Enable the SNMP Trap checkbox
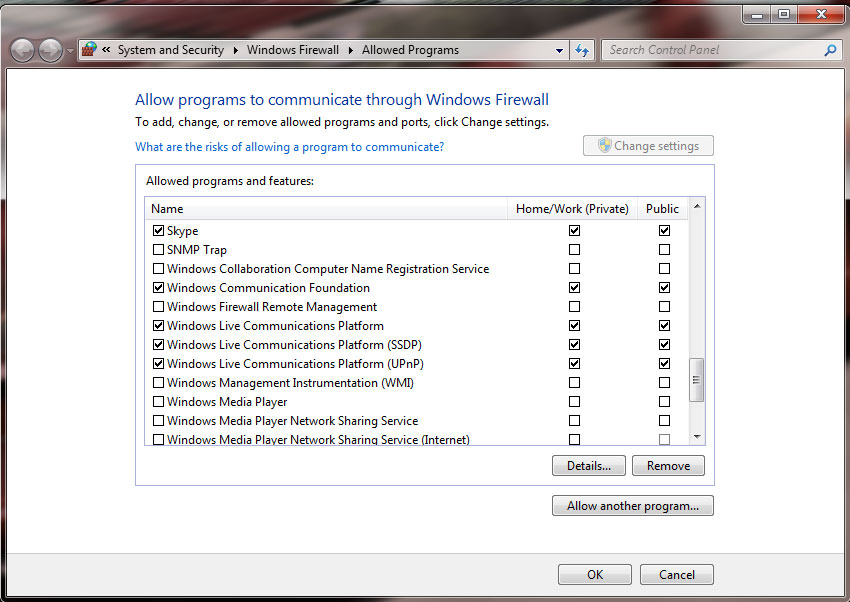Image resolution: width=850 pixels, height=602 pixels. click(158, 250)
